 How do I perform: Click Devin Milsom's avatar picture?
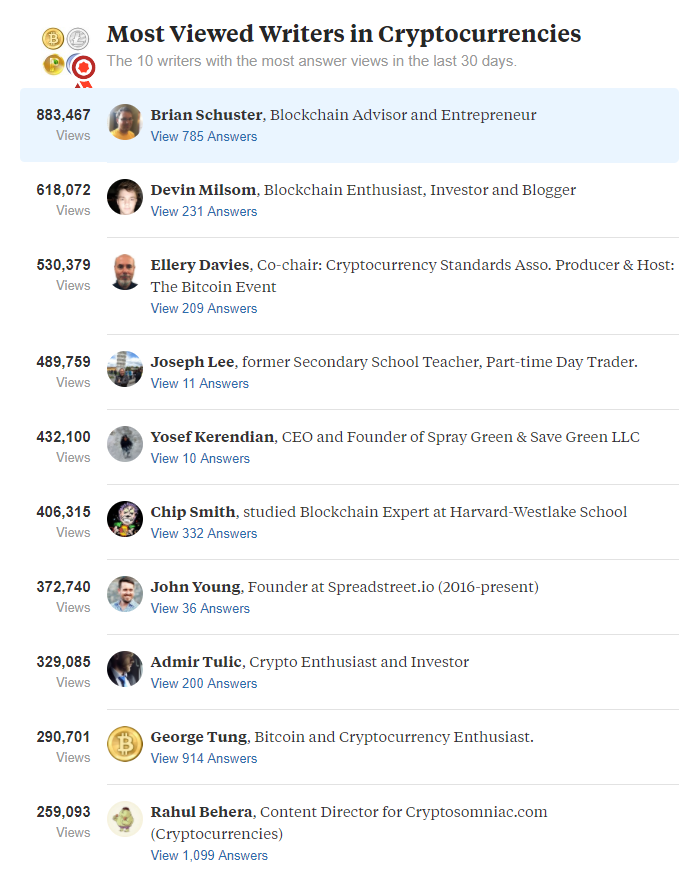point(125,197)
